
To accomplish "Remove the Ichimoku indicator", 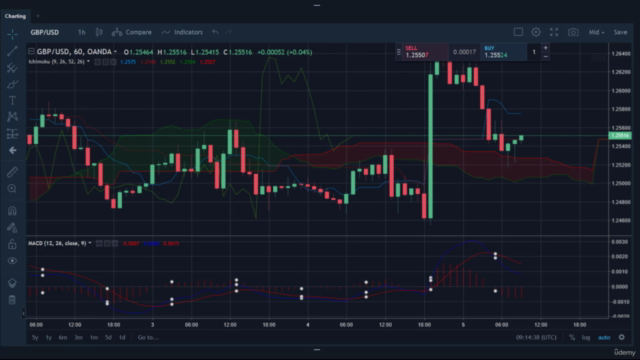I will [x=113, y=62].
